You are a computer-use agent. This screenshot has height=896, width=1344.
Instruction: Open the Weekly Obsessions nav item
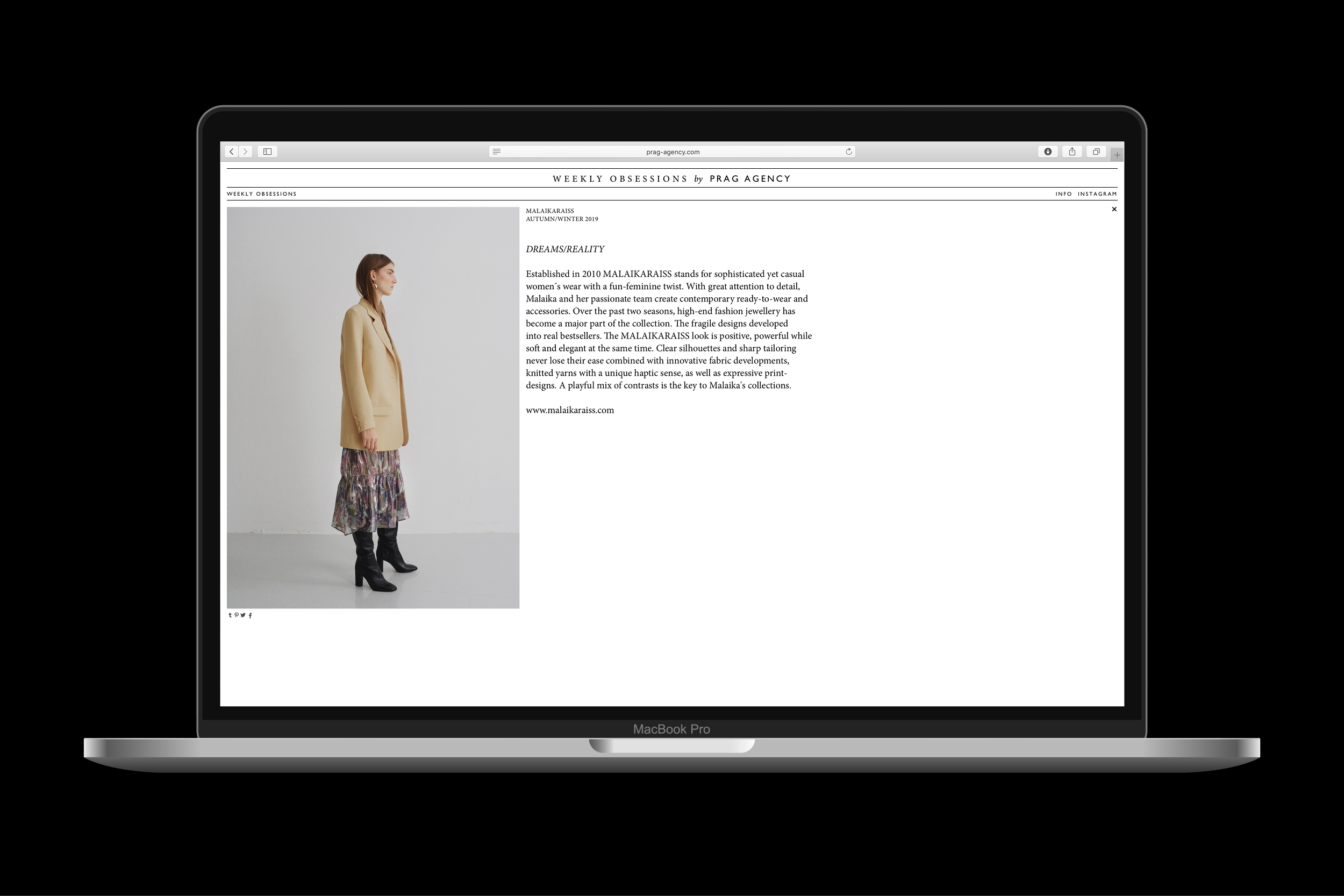click(x=262, y=193)
